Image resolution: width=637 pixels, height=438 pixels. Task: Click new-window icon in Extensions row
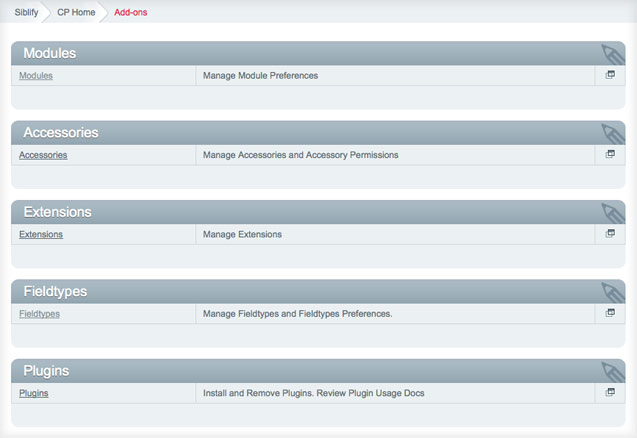pos(610,234)
